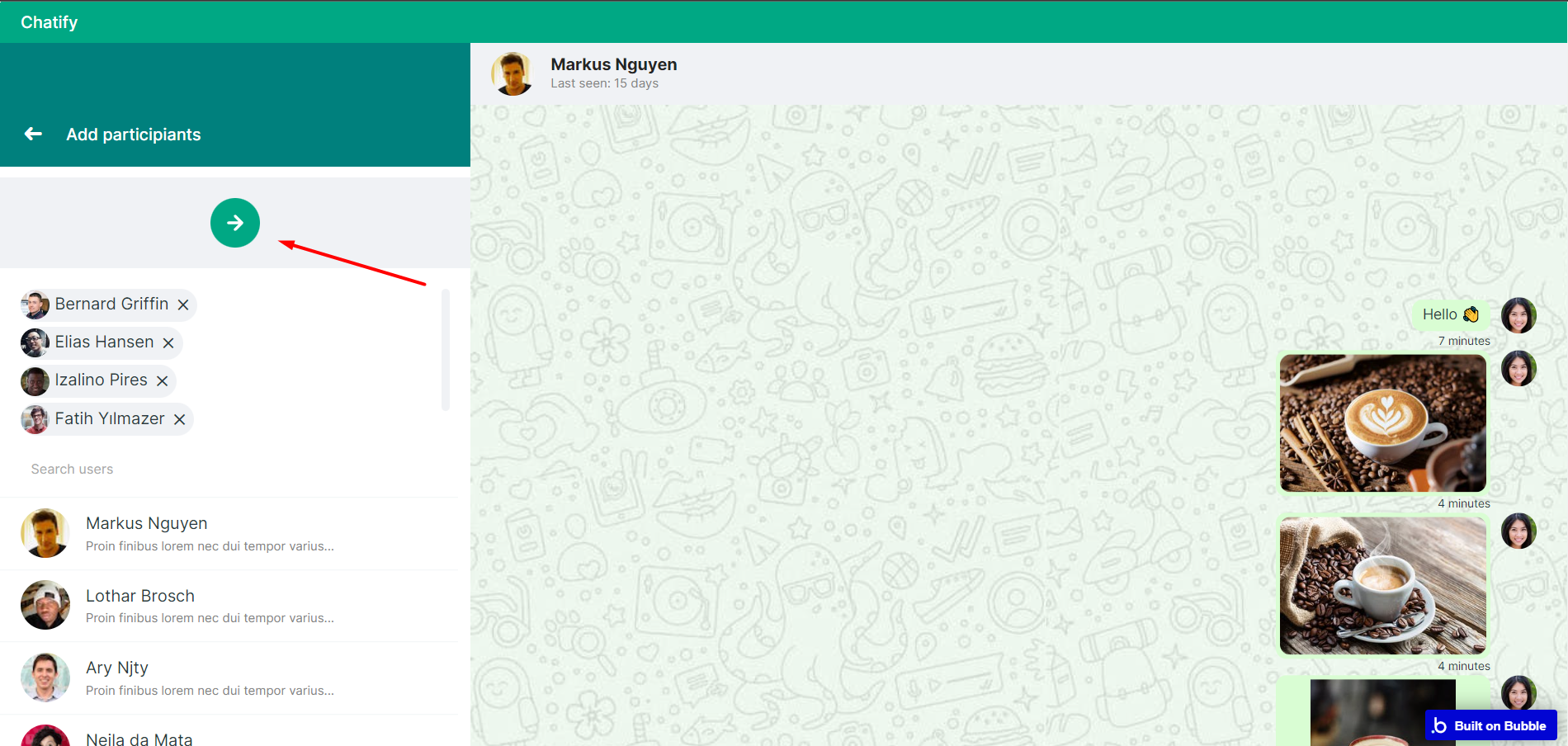The width and height of the screenshot is (1568, 746).
Task: Click Neila da Mata's avatar in the list
Action: (45, 736)
